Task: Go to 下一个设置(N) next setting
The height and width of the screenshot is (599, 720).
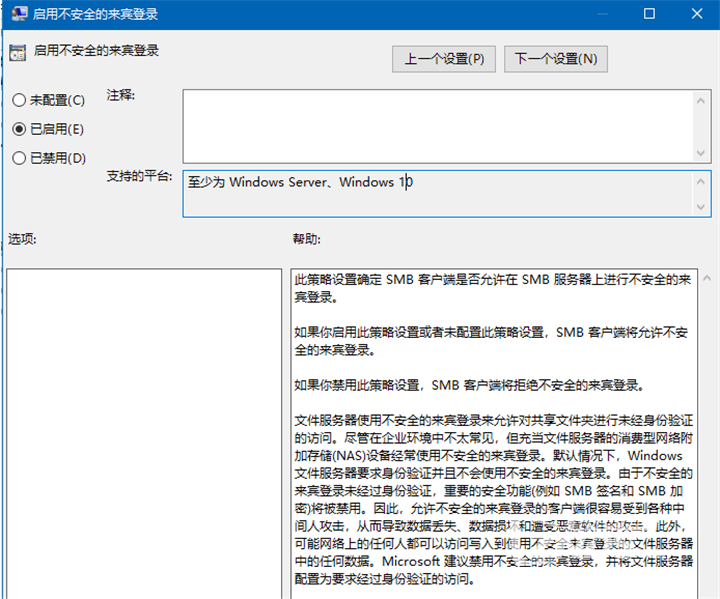Action: 556,59
